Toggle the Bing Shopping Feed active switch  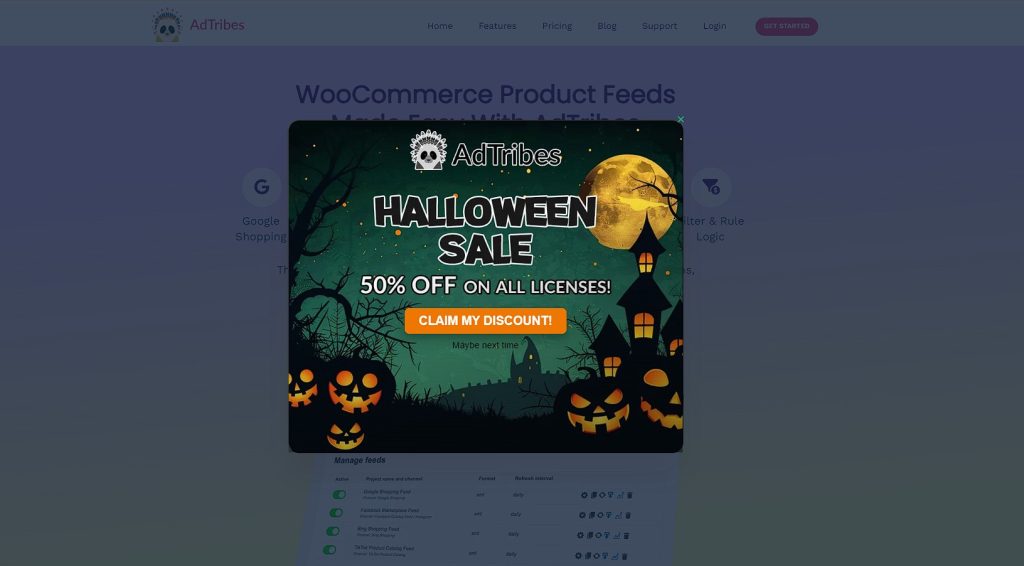point(332,531)
